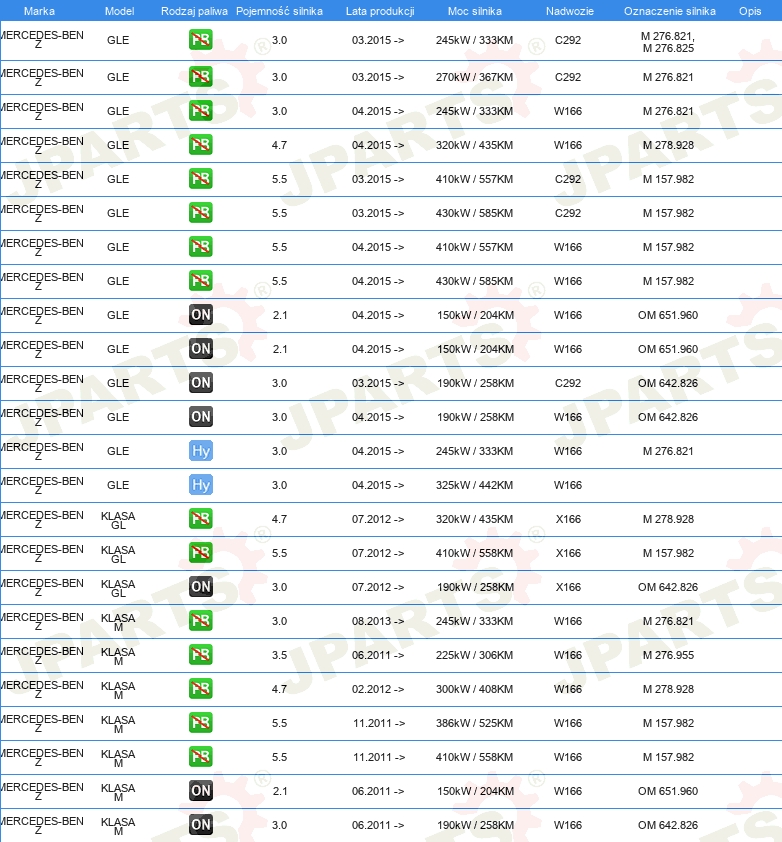Click the 3.5 engine capacity cell
The width and height of the screenshot is (782, 842).
click(279, 655)
